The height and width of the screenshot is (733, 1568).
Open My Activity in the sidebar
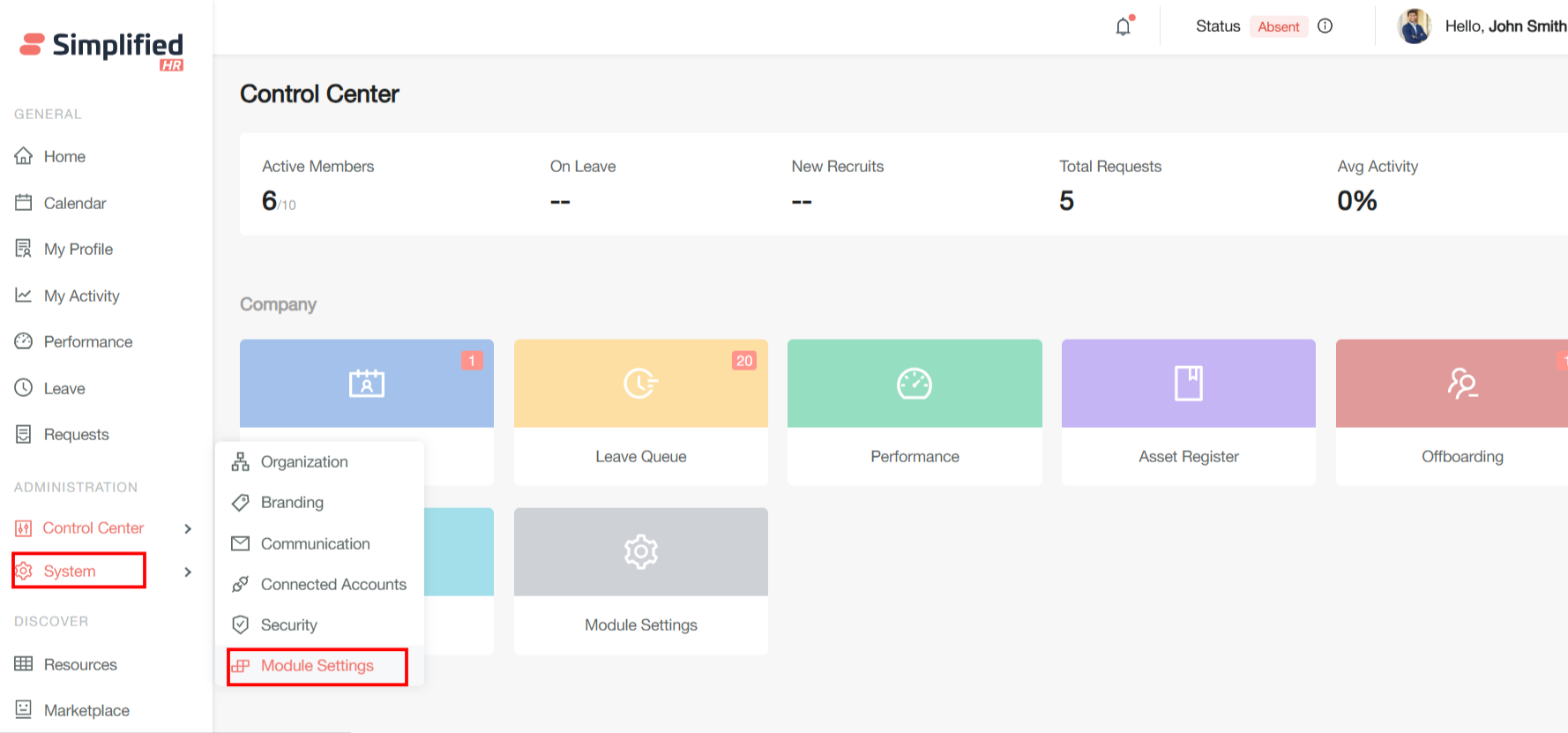81,296
